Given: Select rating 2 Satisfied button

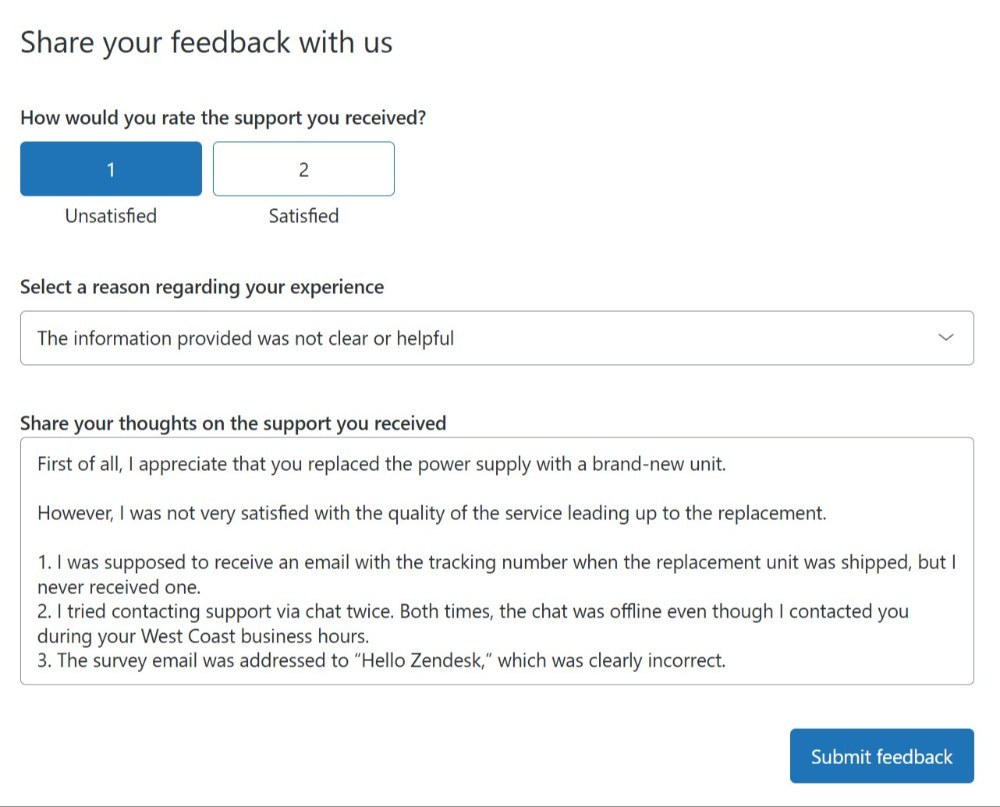Looking at the screenshot, I should click(x=304, y=169).
